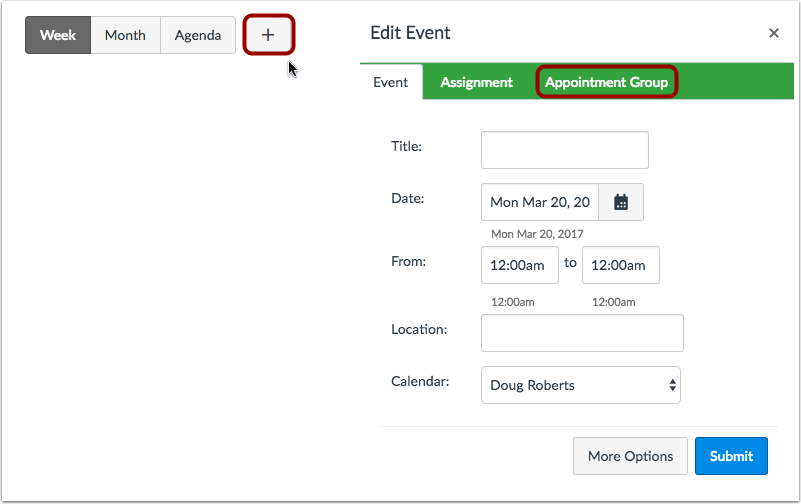The width and height of the screenshot is (801, 504).
Task: Click the Edit Event dialog title
Action: [410, 33]
